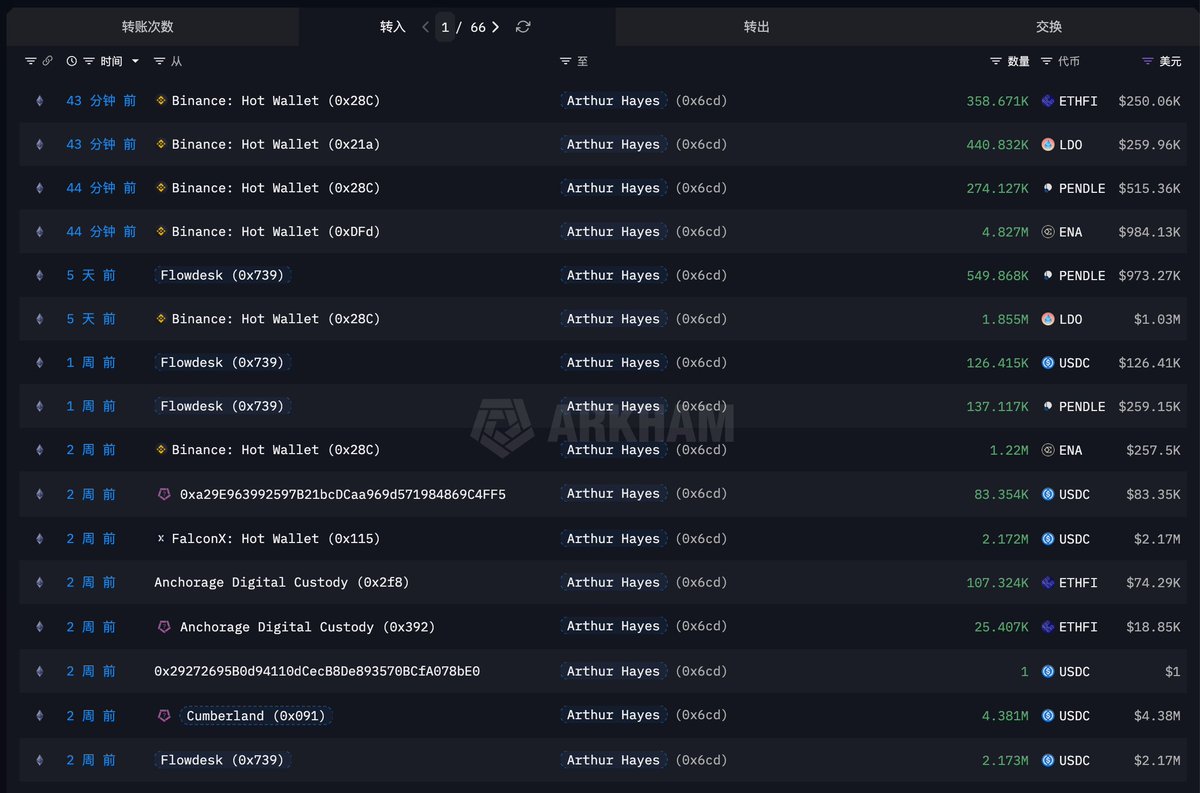Open the Cumberland (0x091) entity link
This screenshot has width=1200, height=793.
coord(255,716)
